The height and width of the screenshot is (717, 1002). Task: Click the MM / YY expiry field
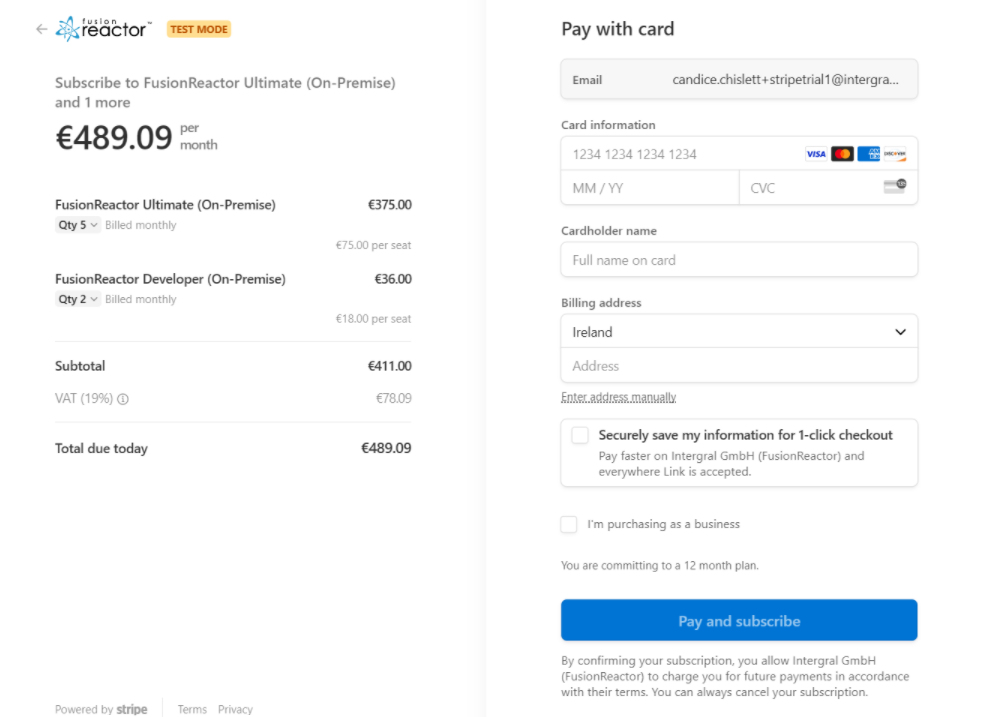pos(650,188)
